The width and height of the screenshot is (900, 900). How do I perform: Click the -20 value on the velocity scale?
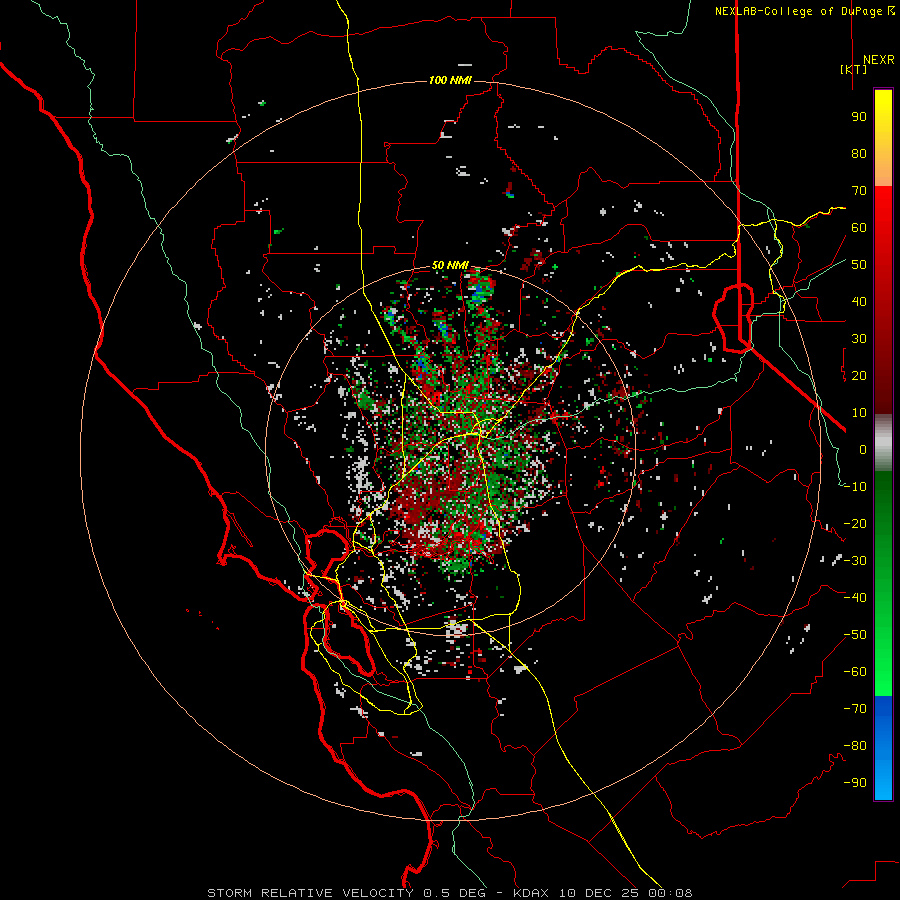pyautogui.click(x=855, y=523)
